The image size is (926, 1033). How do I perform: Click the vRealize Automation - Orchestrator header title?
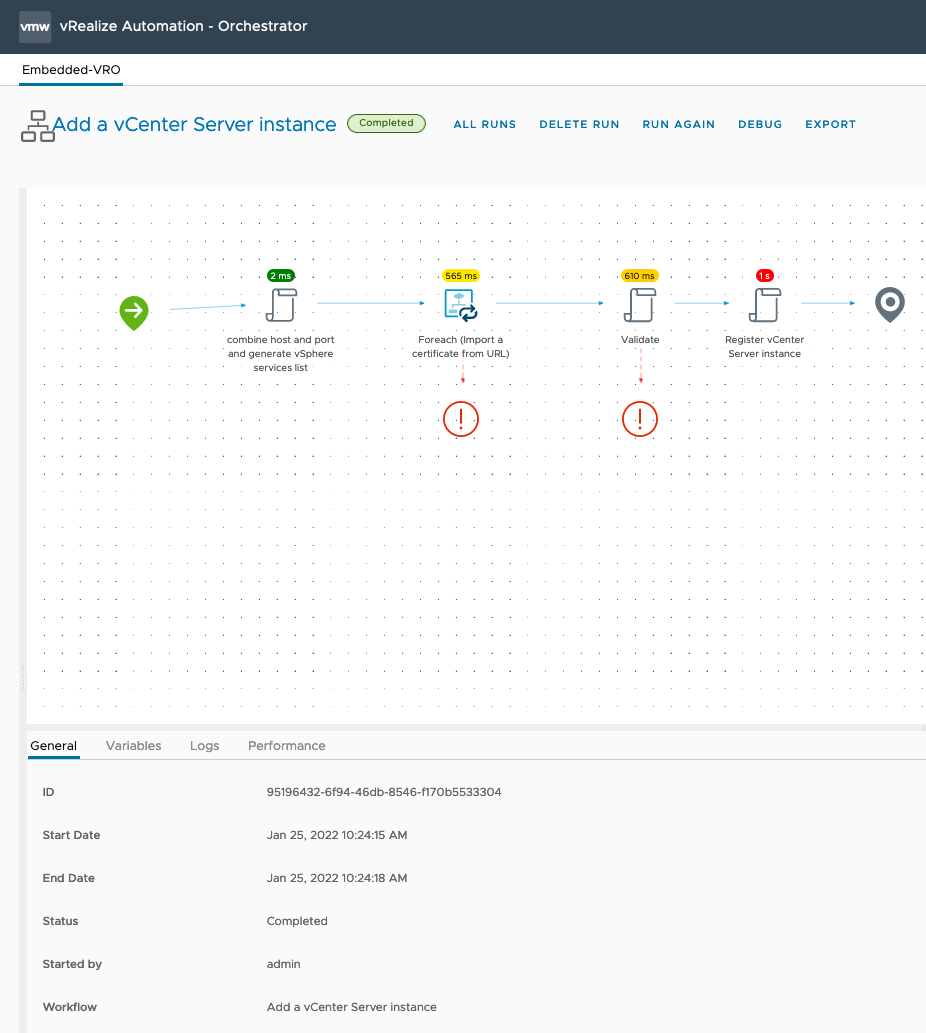[183, 26]
